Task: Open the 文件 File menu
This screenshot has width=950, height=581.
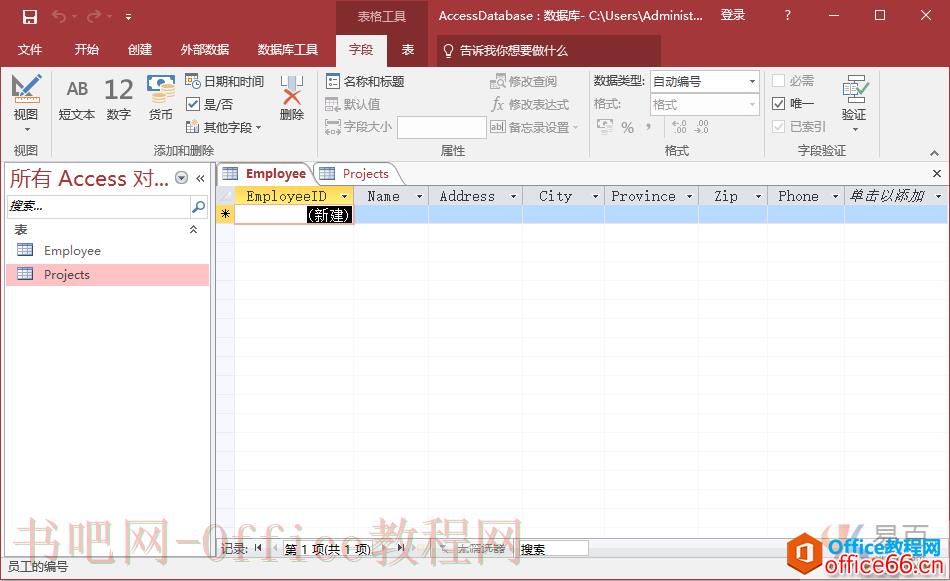Action: tap(30, 50)
